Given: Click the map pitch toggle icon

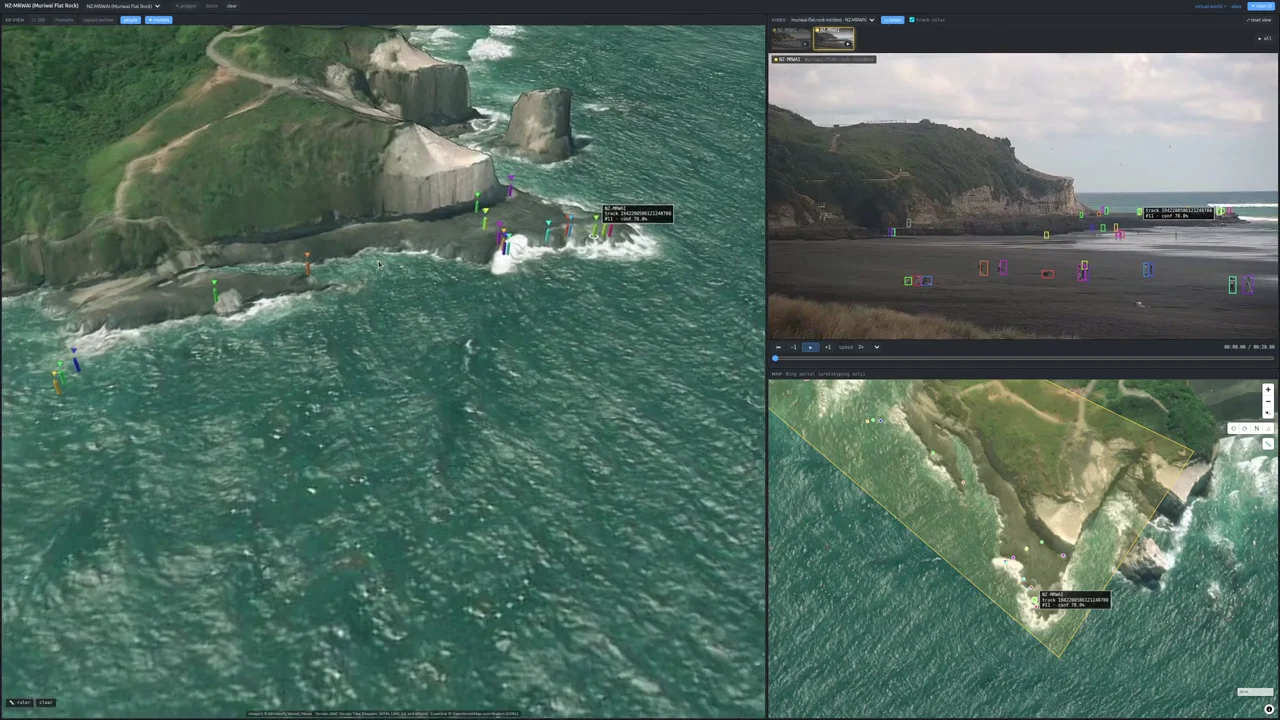Looking at the screenshot, I should [1268, 428].
